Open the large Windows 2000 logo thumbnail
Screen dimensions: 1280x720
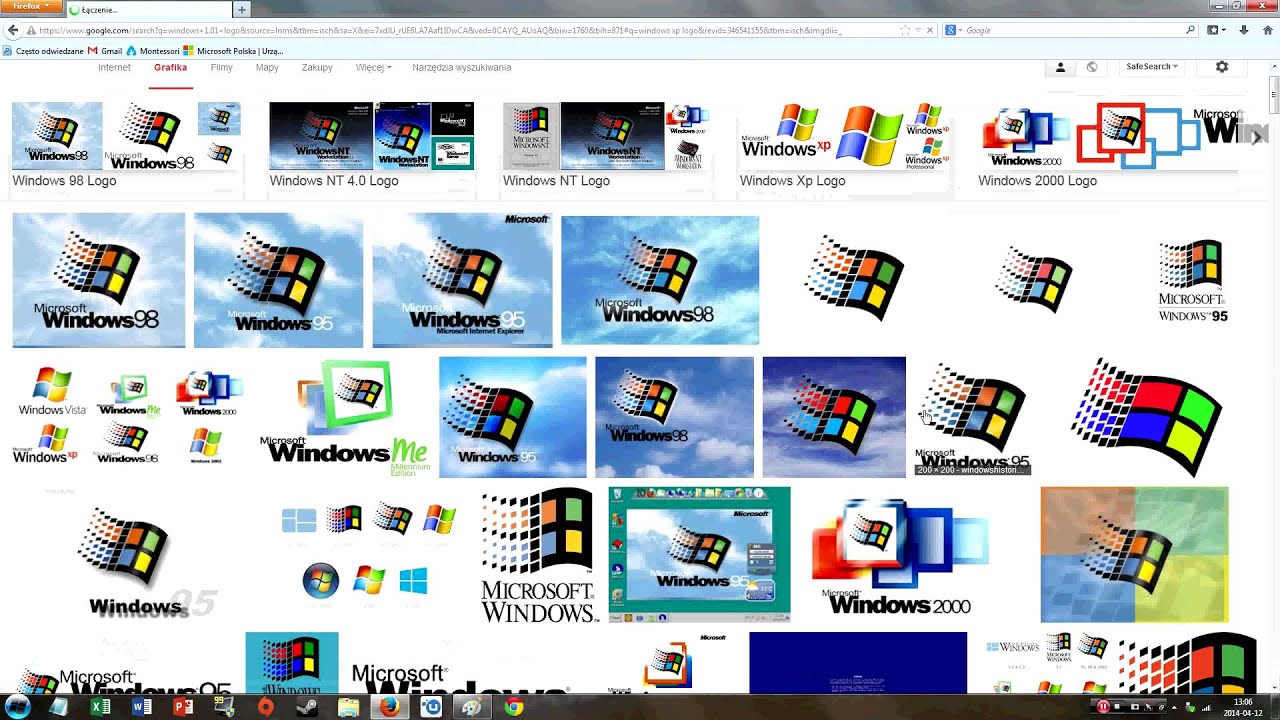click(900, 555)
